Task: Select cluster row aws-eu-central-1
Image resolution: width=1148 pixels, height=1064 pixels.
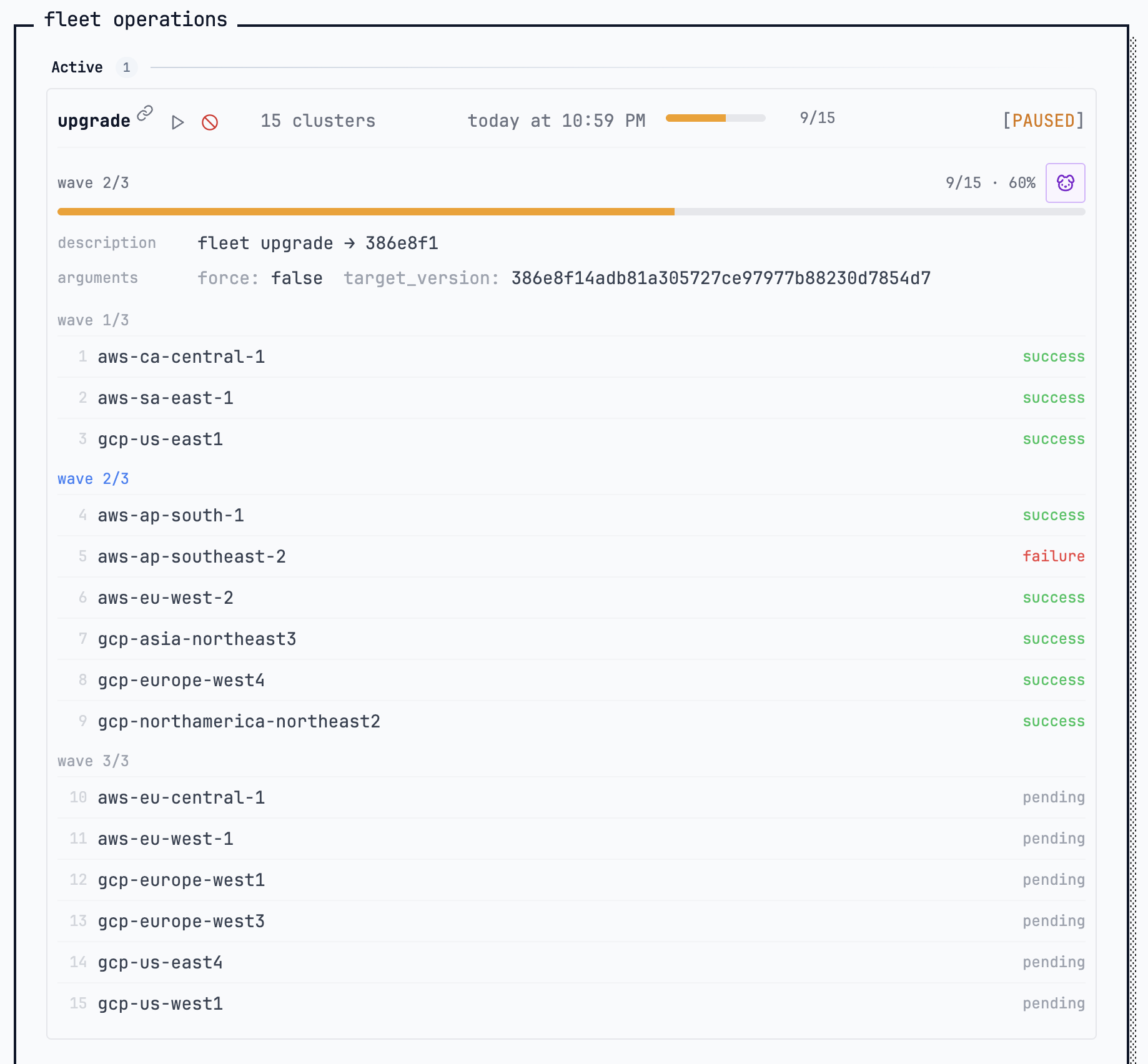Action: pyautogui.click(x=572, y=797)
